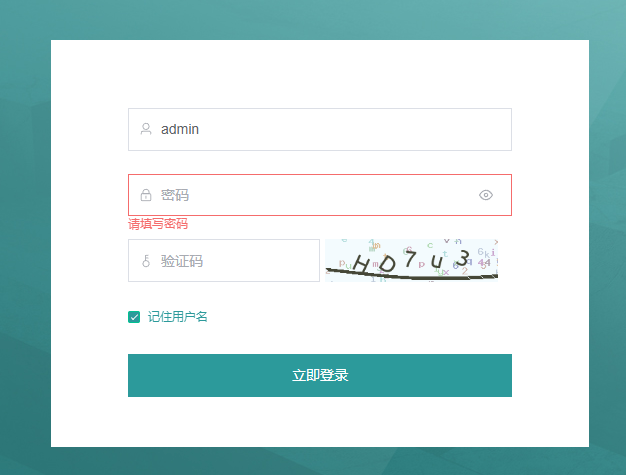The height and width of the screenshot is (475, 626).
Task: Click the admin text in username box
Action: point(180,129)
